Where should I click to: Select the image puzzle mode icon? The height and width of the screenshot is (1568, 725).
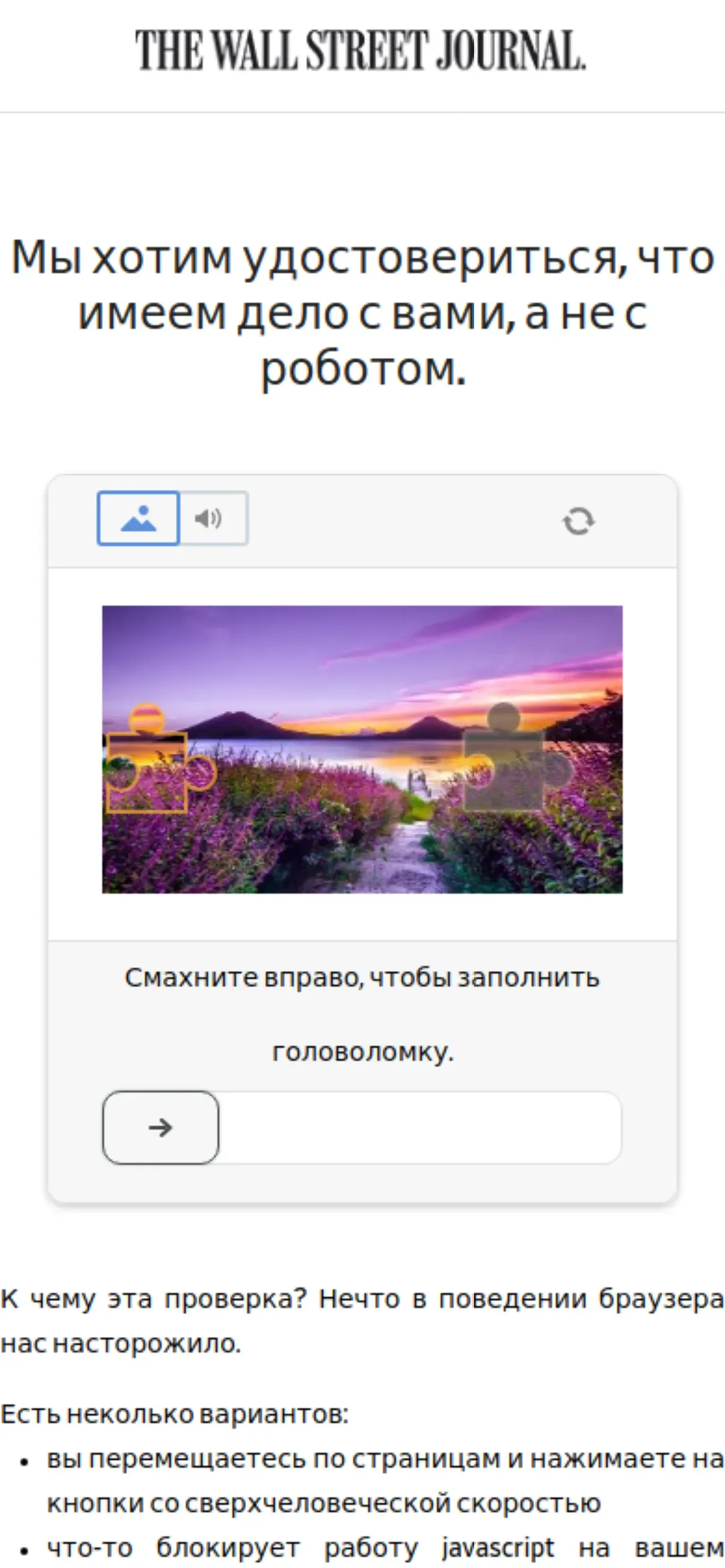click(x=138, y=518)
